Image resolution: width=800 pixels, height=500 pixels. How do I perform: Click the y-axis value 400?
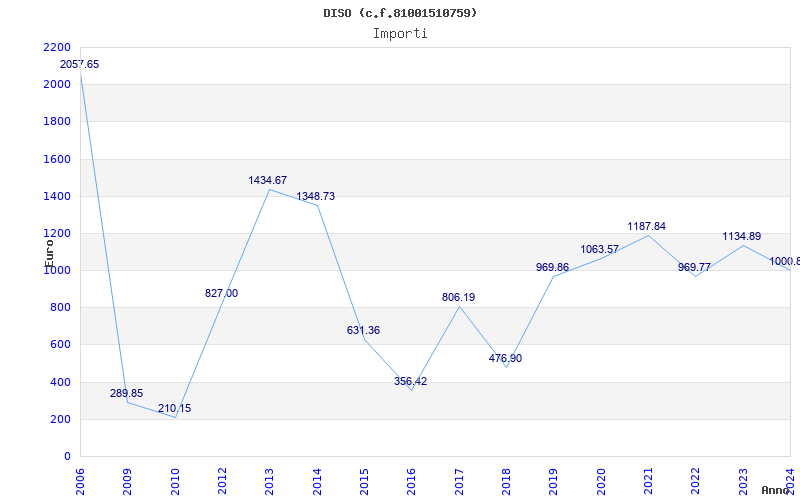(60, 382)
